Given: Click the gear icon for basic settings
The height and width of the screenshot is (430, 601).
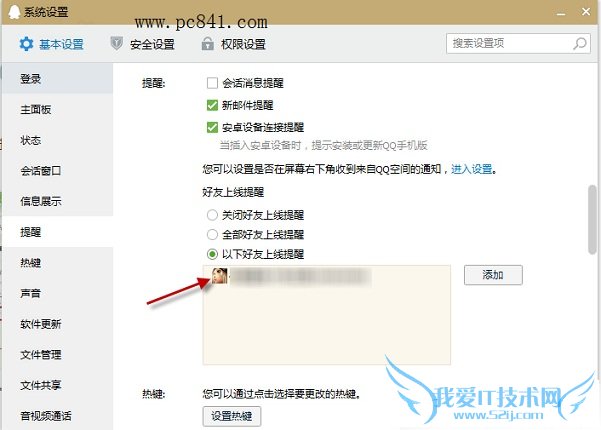Looking at the screenshot, I should (x=26, y=44).
